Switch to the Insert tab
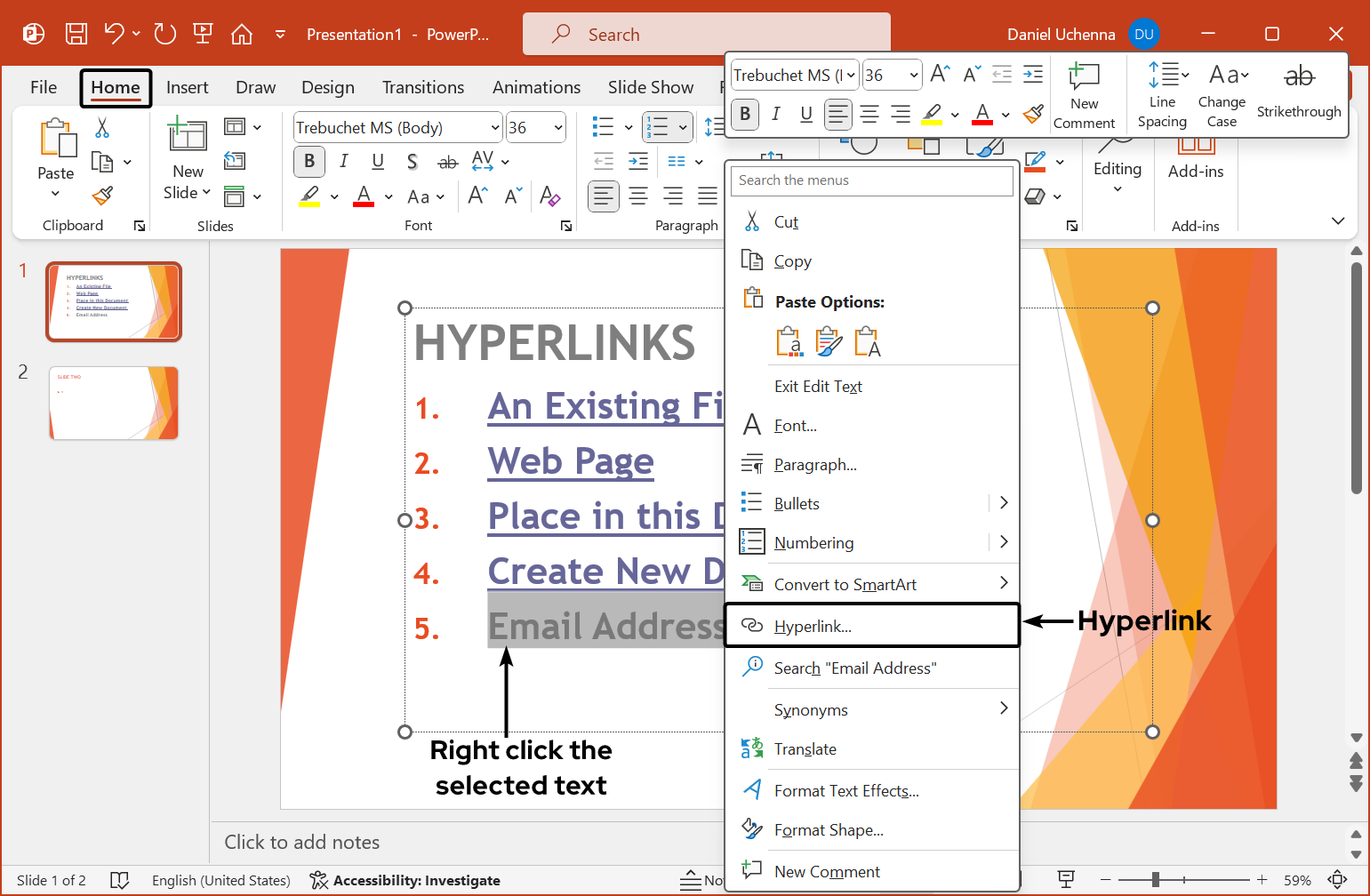This screenshot has width=1370, height=896. pos(188,87)
